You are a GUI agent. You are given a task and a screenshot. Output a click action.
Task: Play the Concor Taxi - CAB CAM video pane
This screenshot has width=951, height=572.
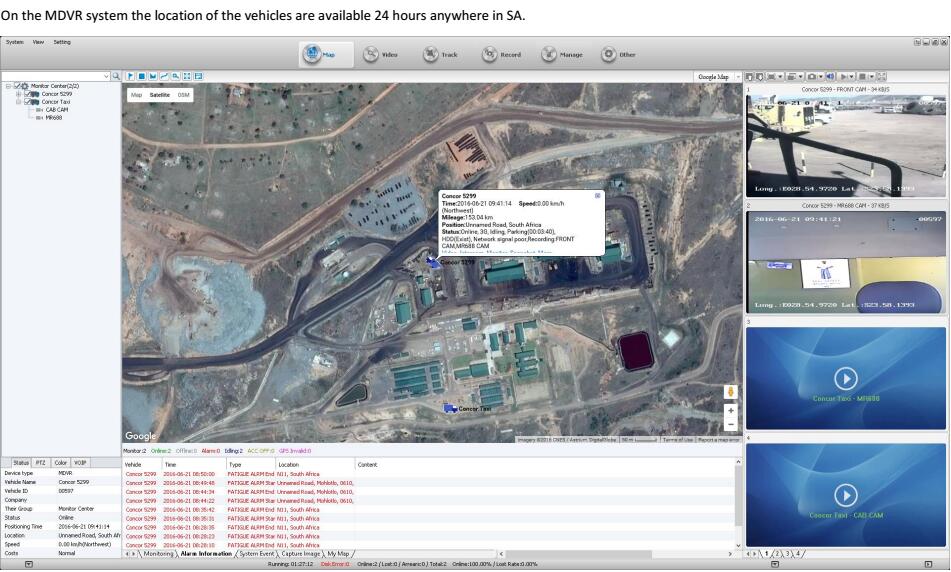click(845, 495)
